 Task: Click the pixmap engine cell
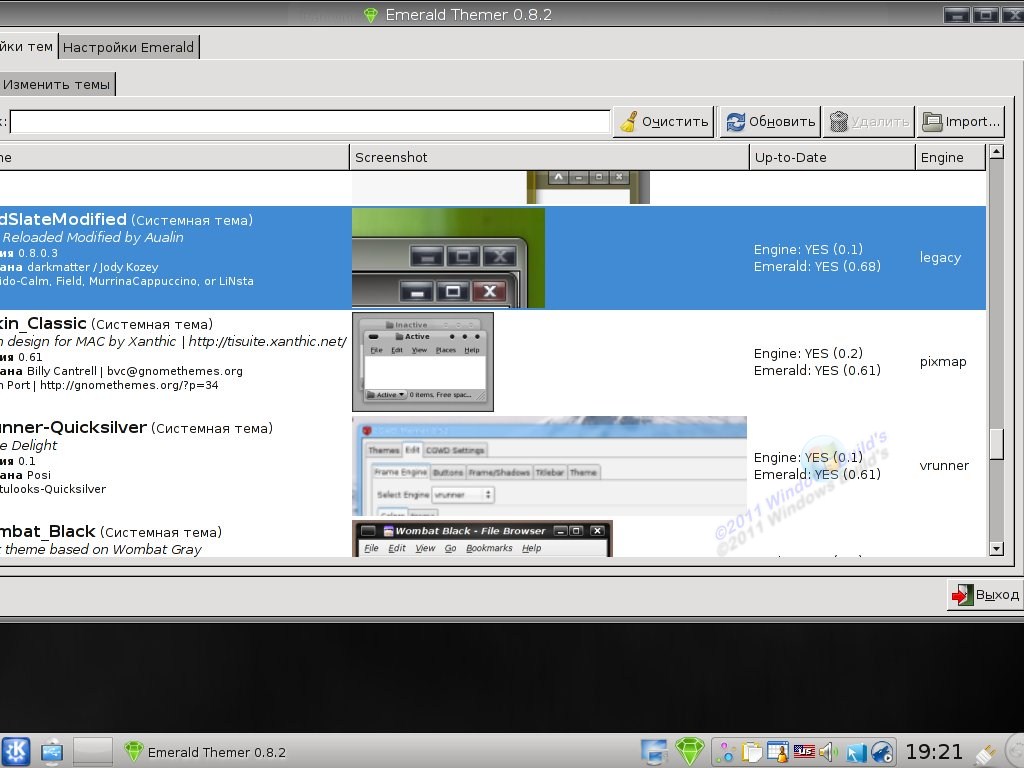(943, 362)
